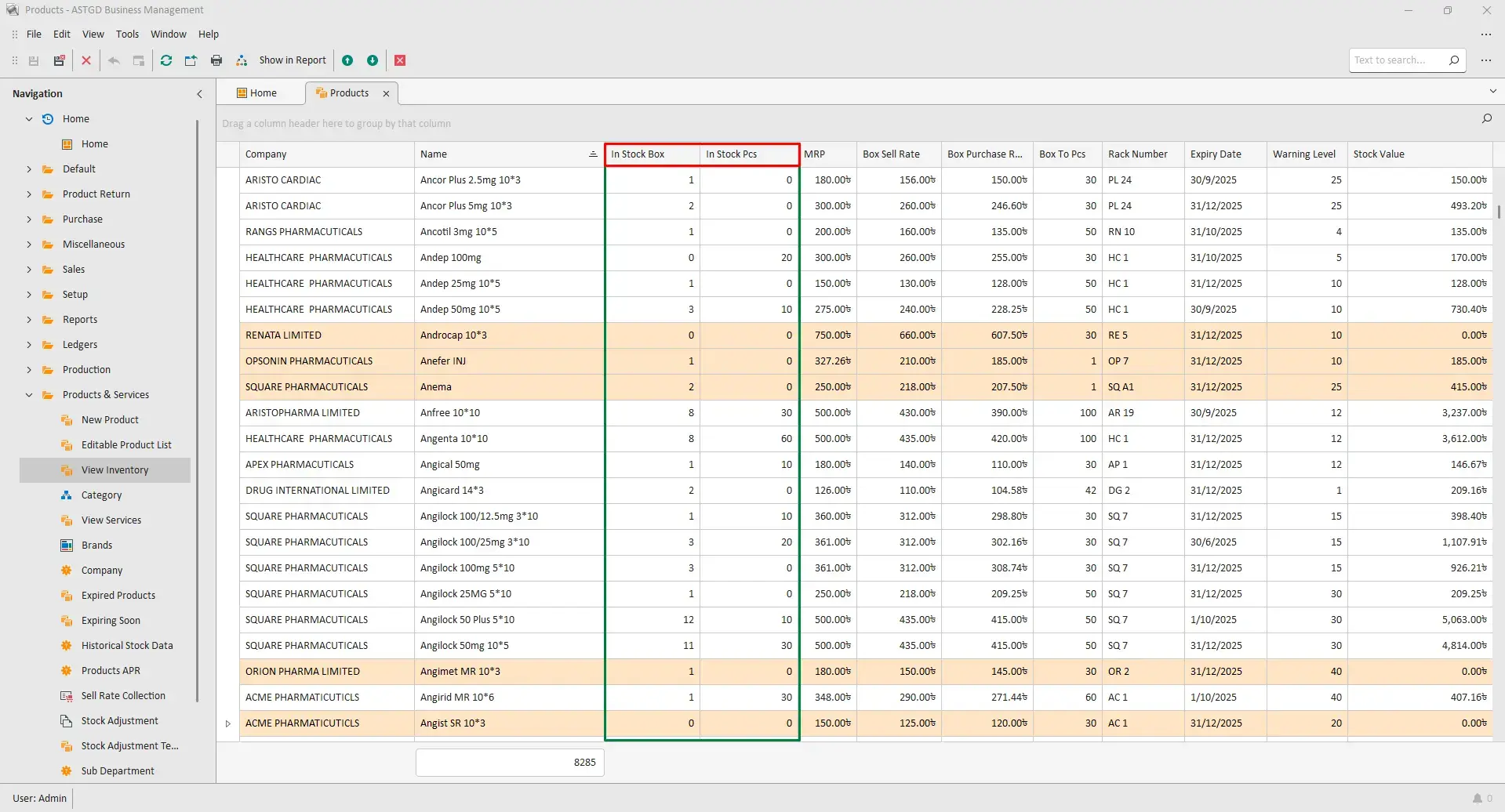Screen dimensions: 1505x812
Task: Select the Angist SR 10*3 row
Action: pyautogui.click(x=866, y=723)
